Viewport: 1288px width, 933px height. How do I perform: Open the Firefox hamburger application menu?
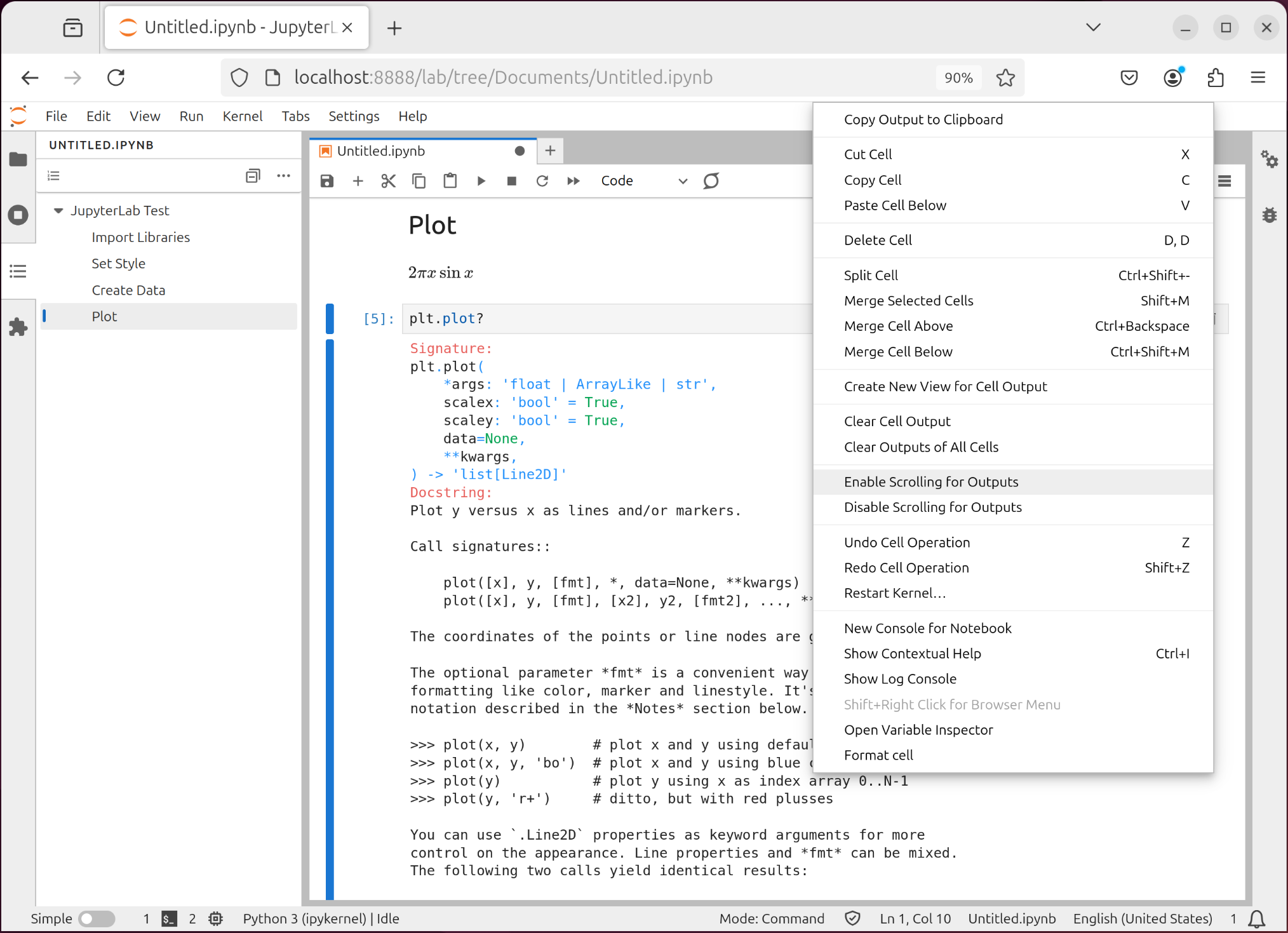1258,77
